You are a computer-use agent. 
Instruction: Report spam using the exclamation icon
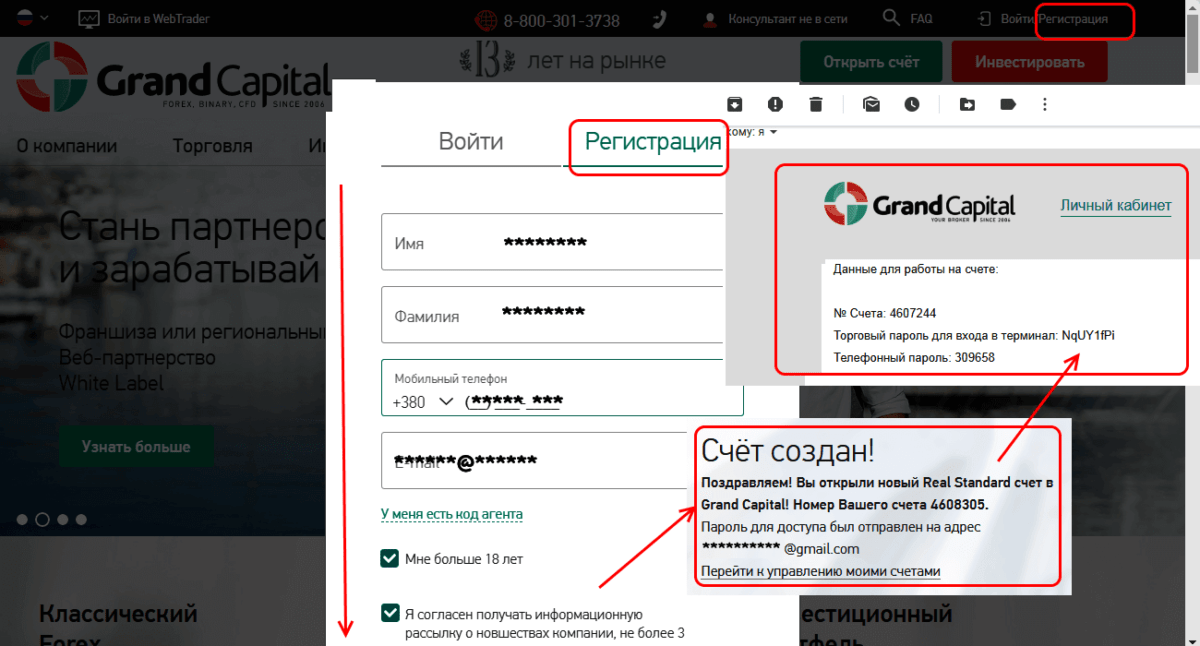(775, 104)
